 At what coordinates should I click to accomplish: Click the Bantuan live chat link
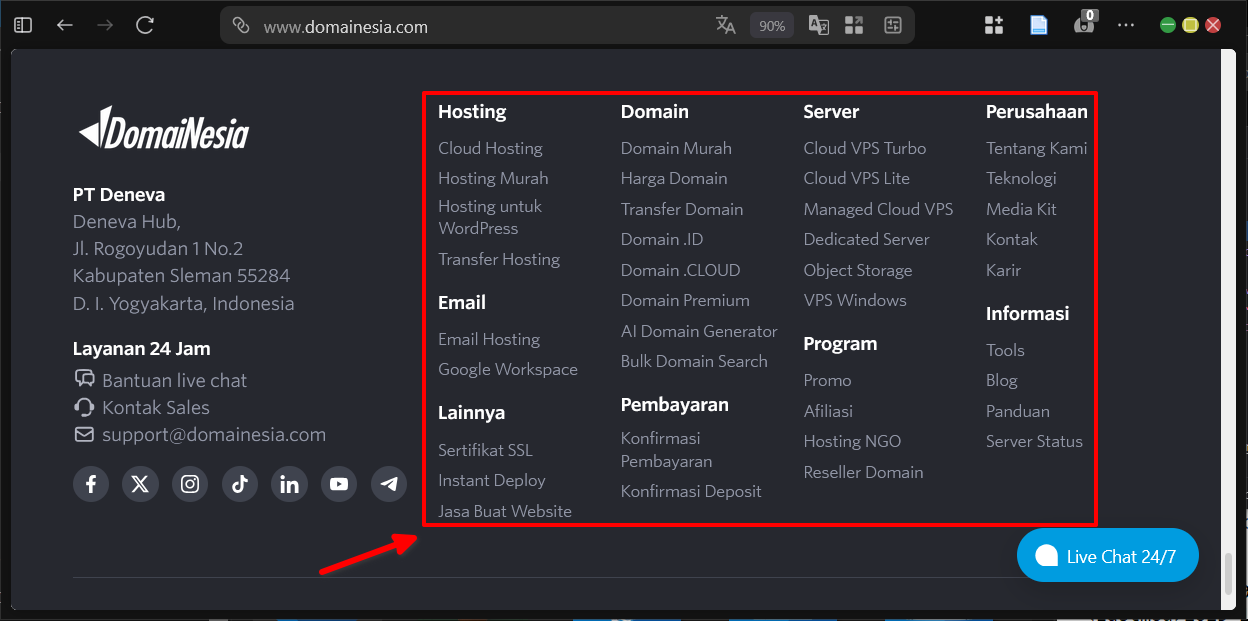click(173, 380)
